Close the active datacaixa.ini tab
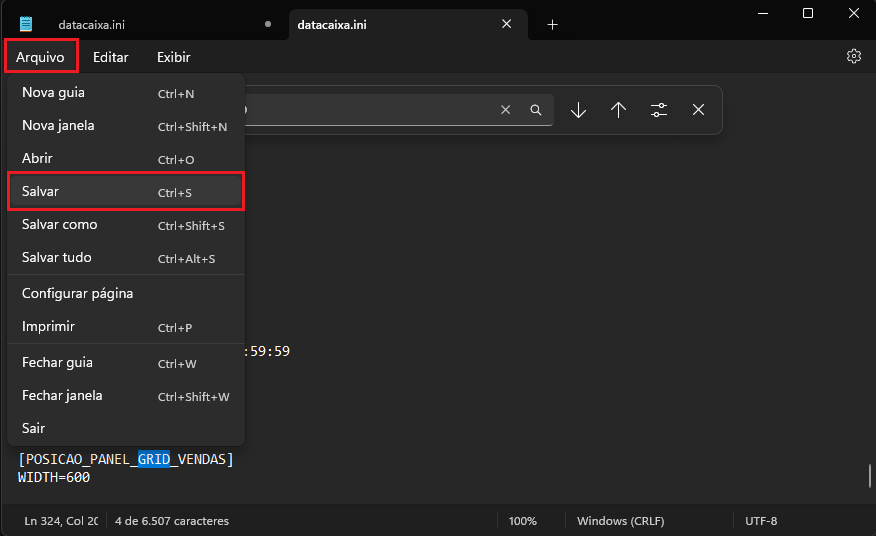Screen dimensions: 876x536 pyautogui.click(x=507, y=24)
